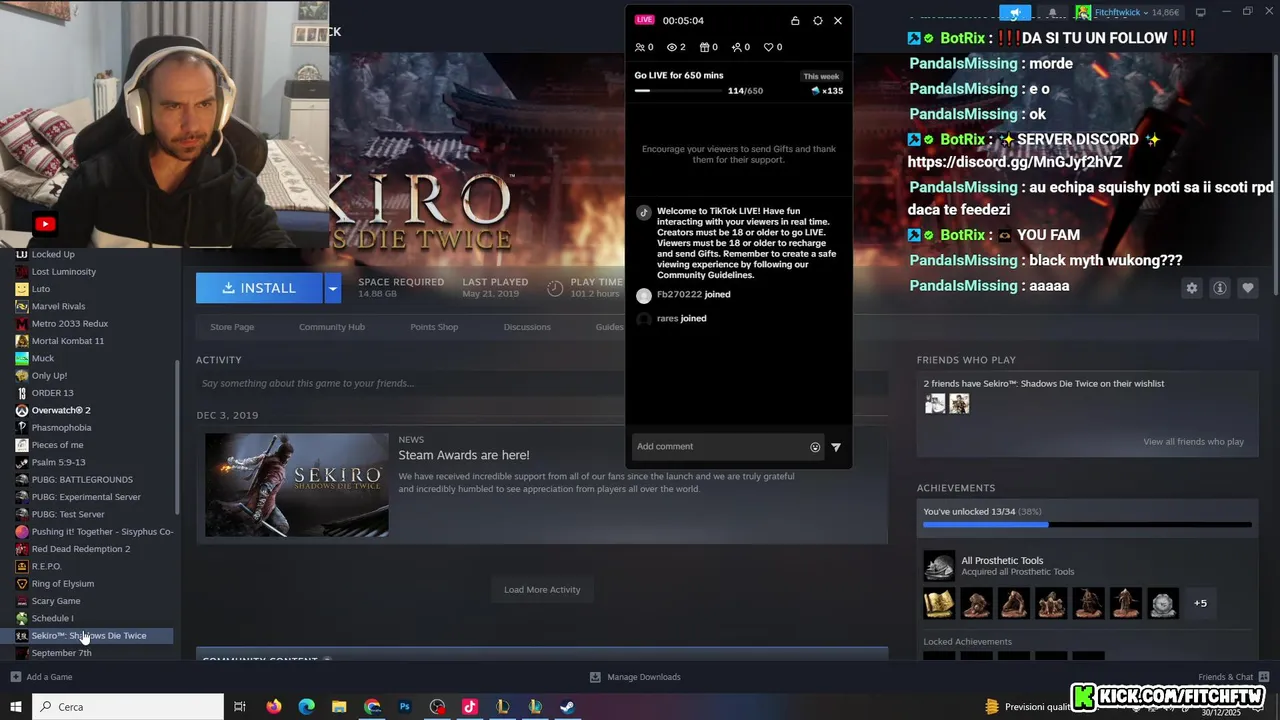Select Schedule I in library list

click(52, 618)
